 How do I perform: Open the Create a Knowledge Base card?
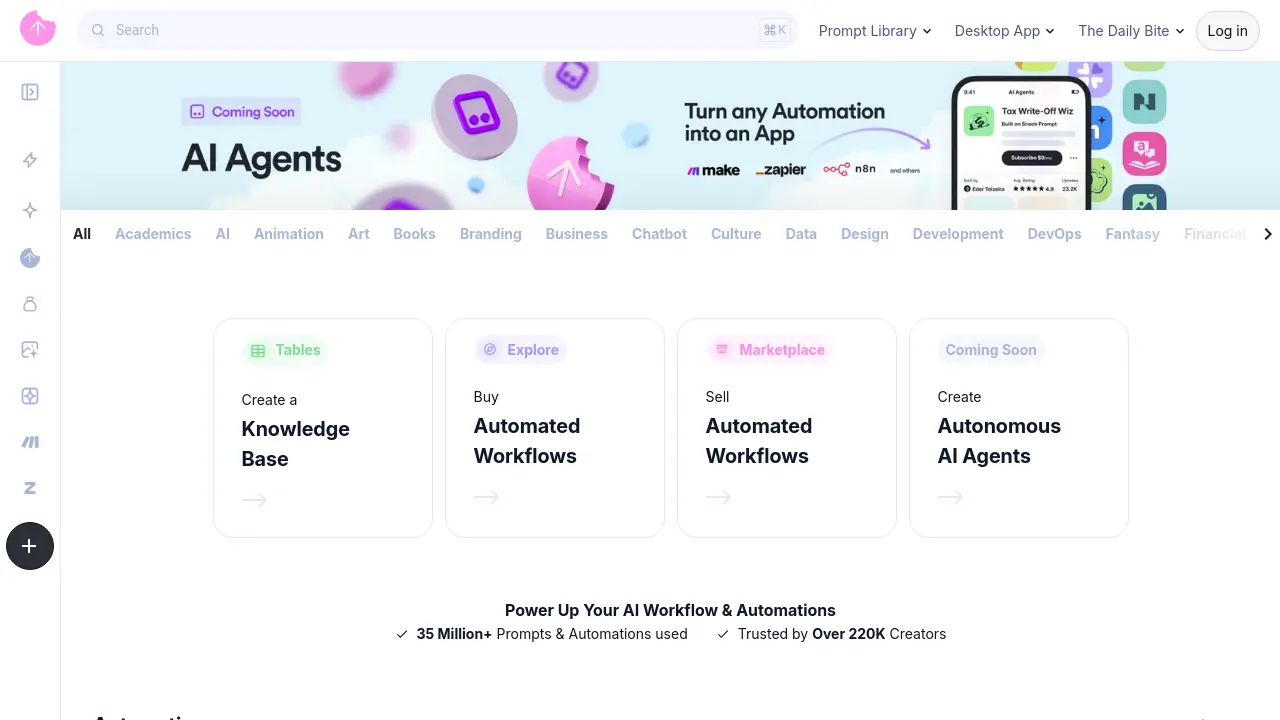(x=323, y=428)
